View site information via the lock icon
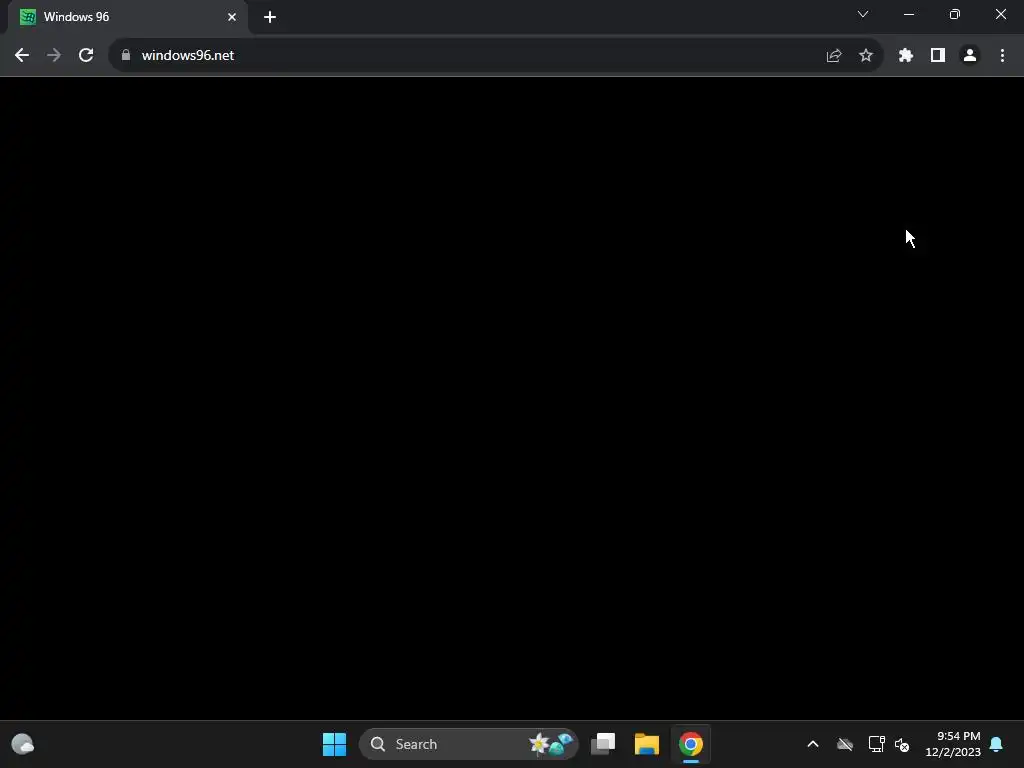Image resolution: width=1024 pixels, height=768 pixels. [126, 56]
